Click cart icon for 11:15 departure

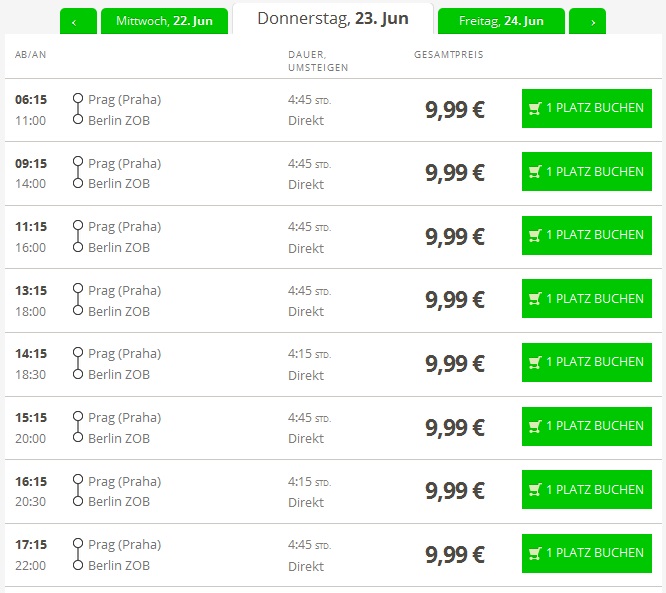click(535, 235)
